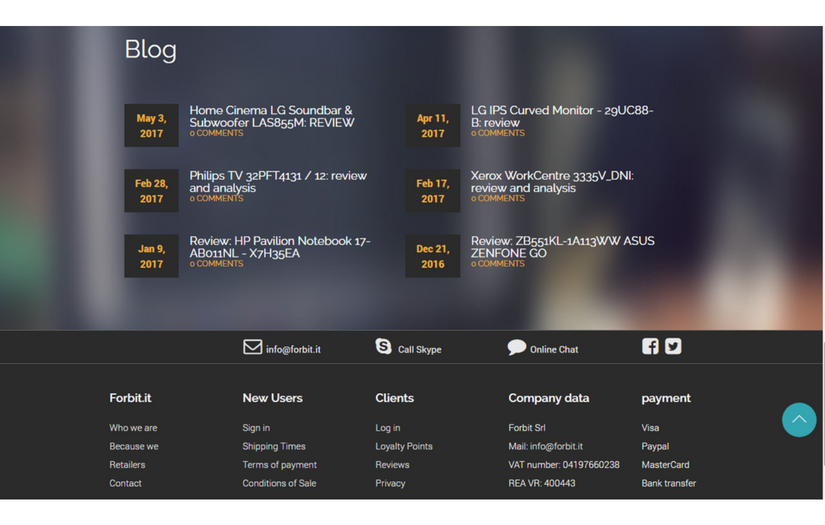
Task: Click the Skype logo icon
Action: 383,347
